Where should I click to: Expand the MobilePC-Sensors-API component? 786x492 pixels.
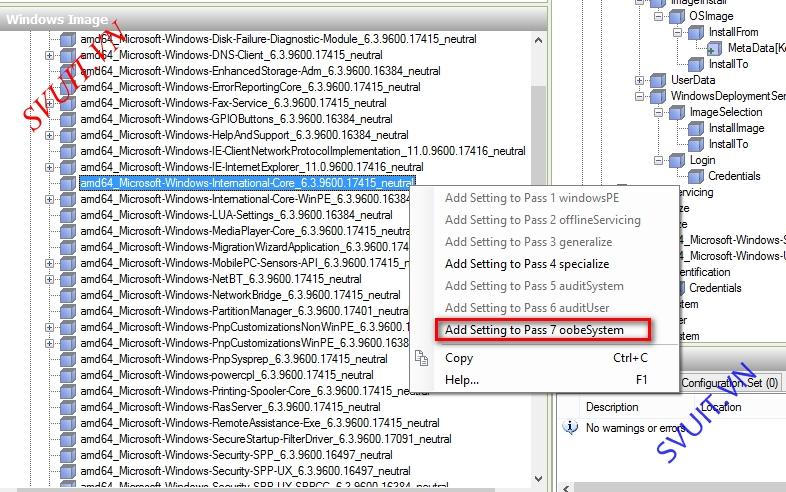click(x=49, y=263)
